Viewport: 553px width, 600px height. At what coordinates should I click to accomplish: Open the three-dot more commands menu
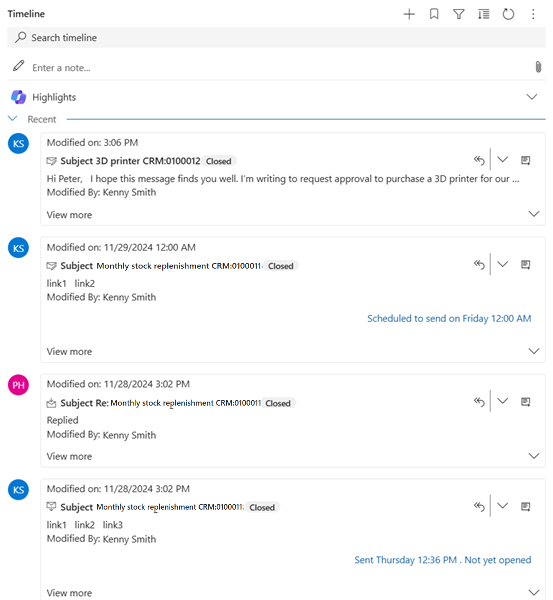(x=533, y=15)
